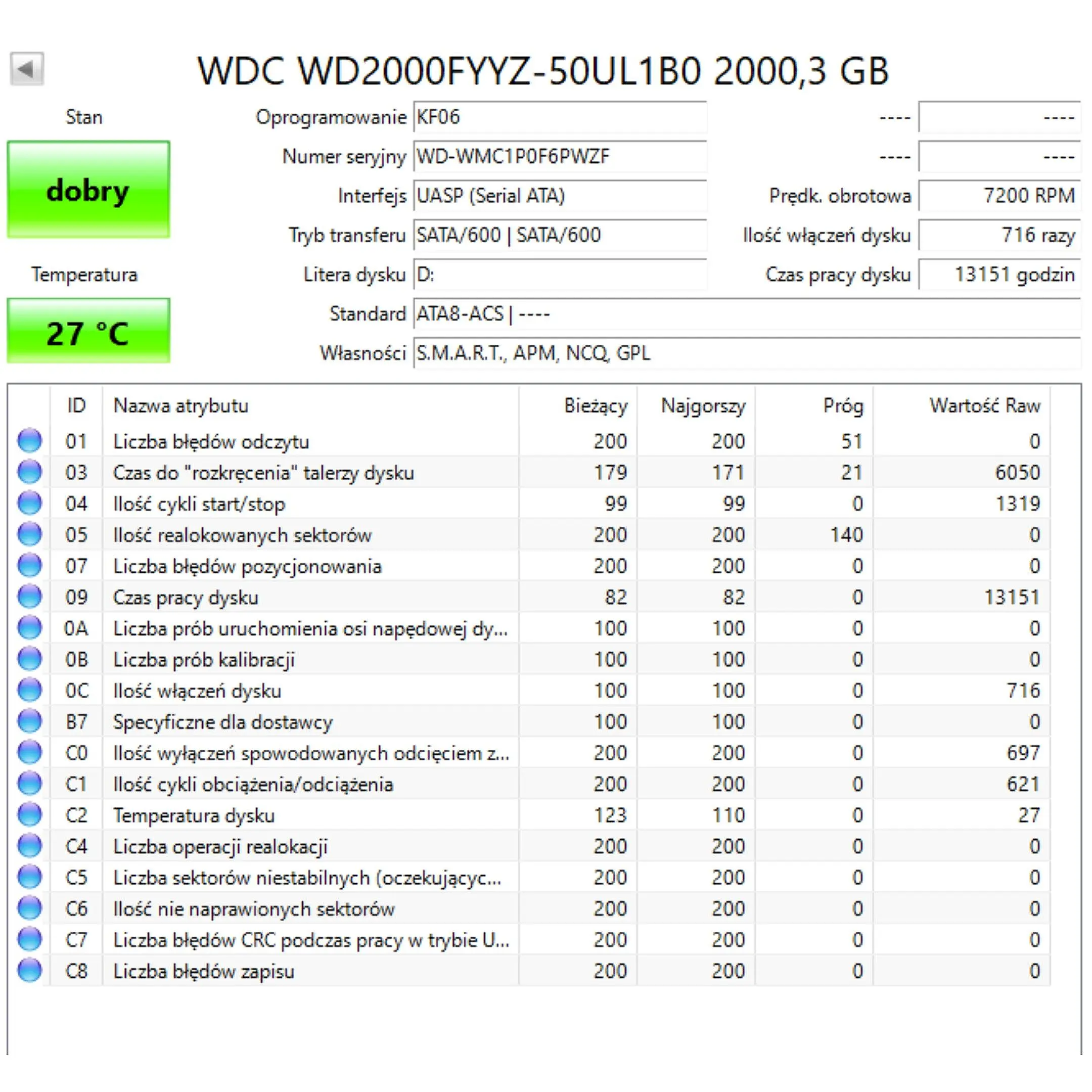Image resolution: width=1092 pixels, height=1092 pixels.
Task: Click the features field S.M.A.R.T., APM, NCQ, GPL
Action: tap(747, 353)
